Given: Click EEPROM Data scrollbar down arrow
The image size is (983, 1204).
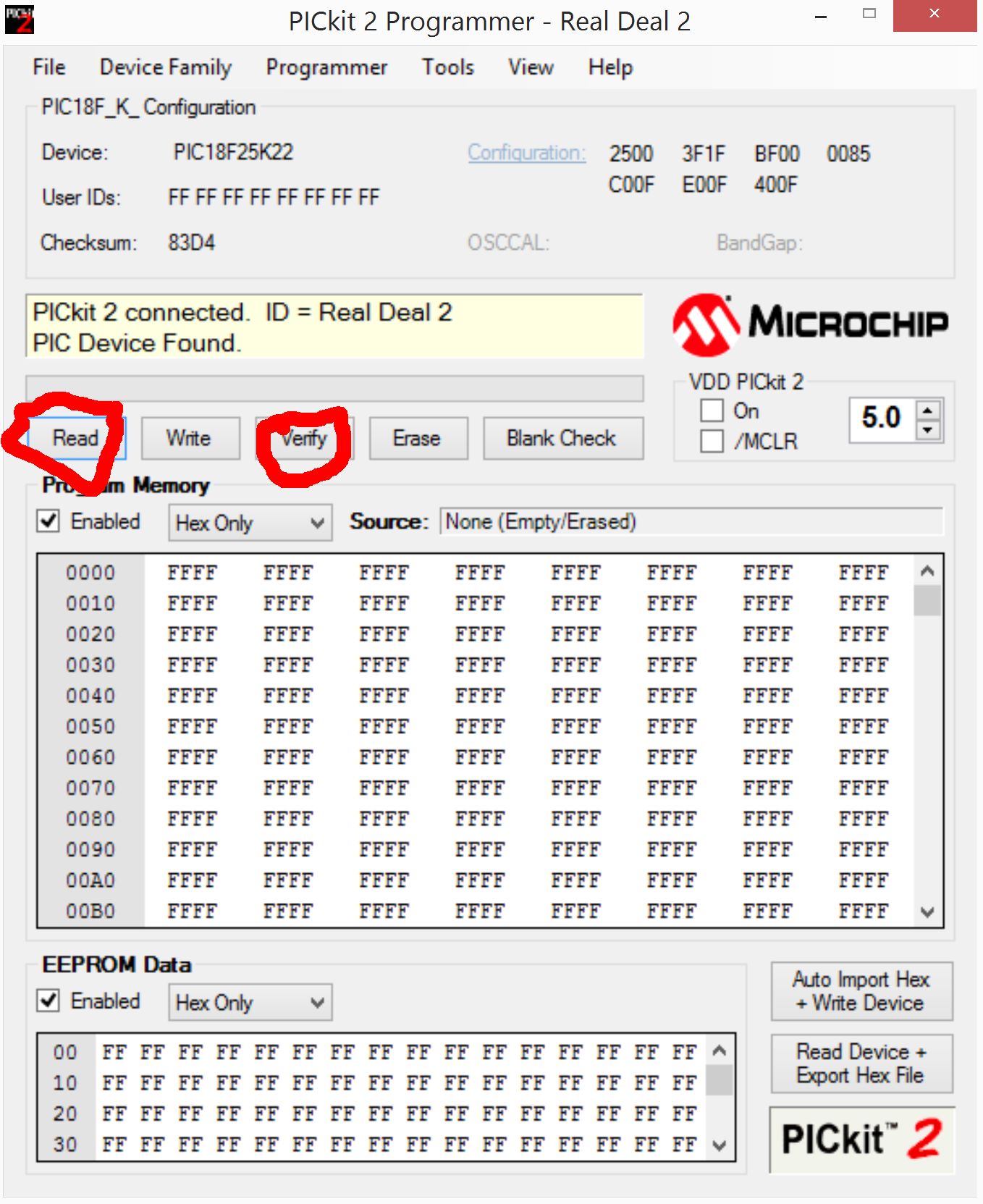Looking at the screenshot, I should 720,1145.
